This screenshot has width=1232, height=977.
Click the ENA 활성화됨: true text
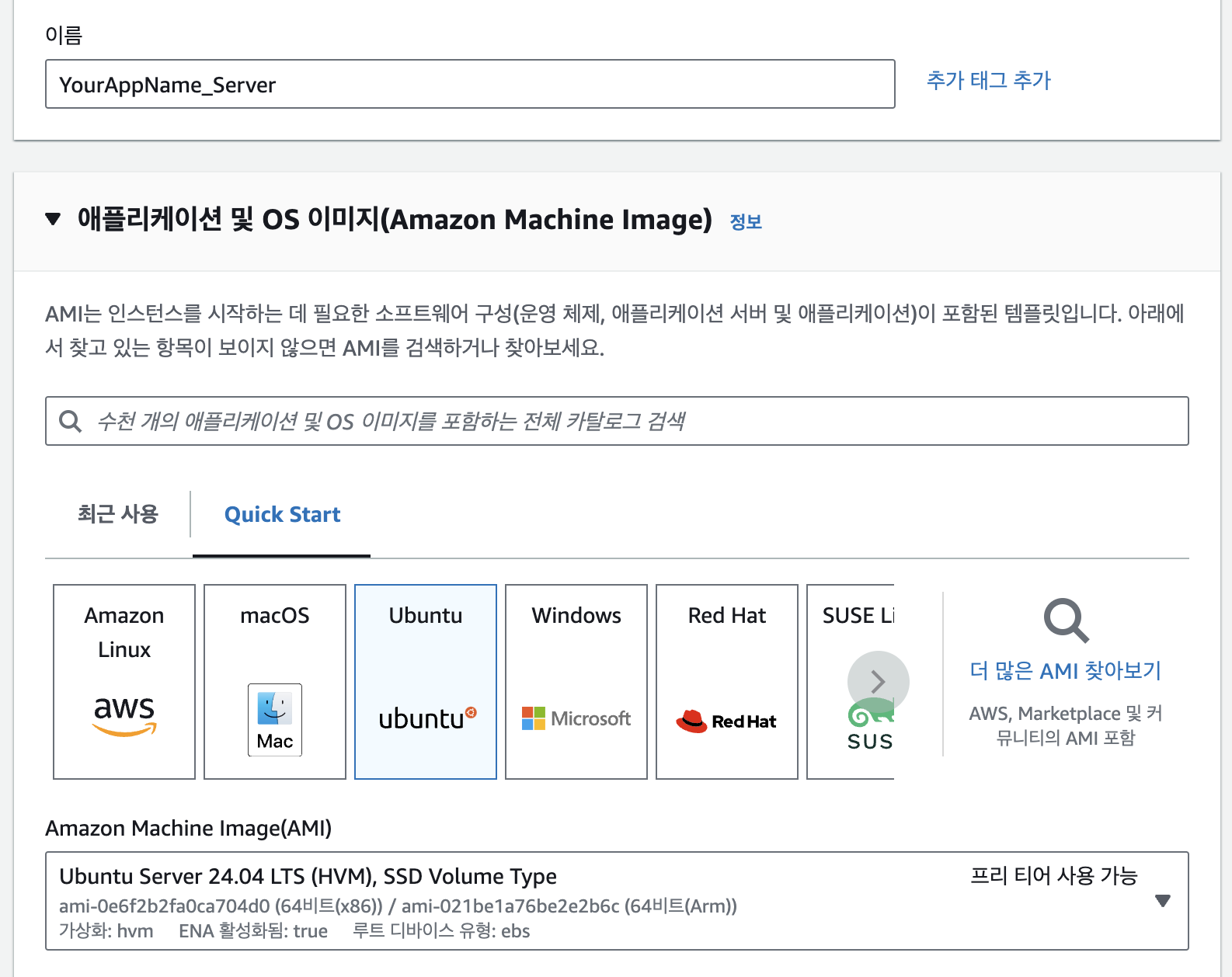tap(253, 930)
